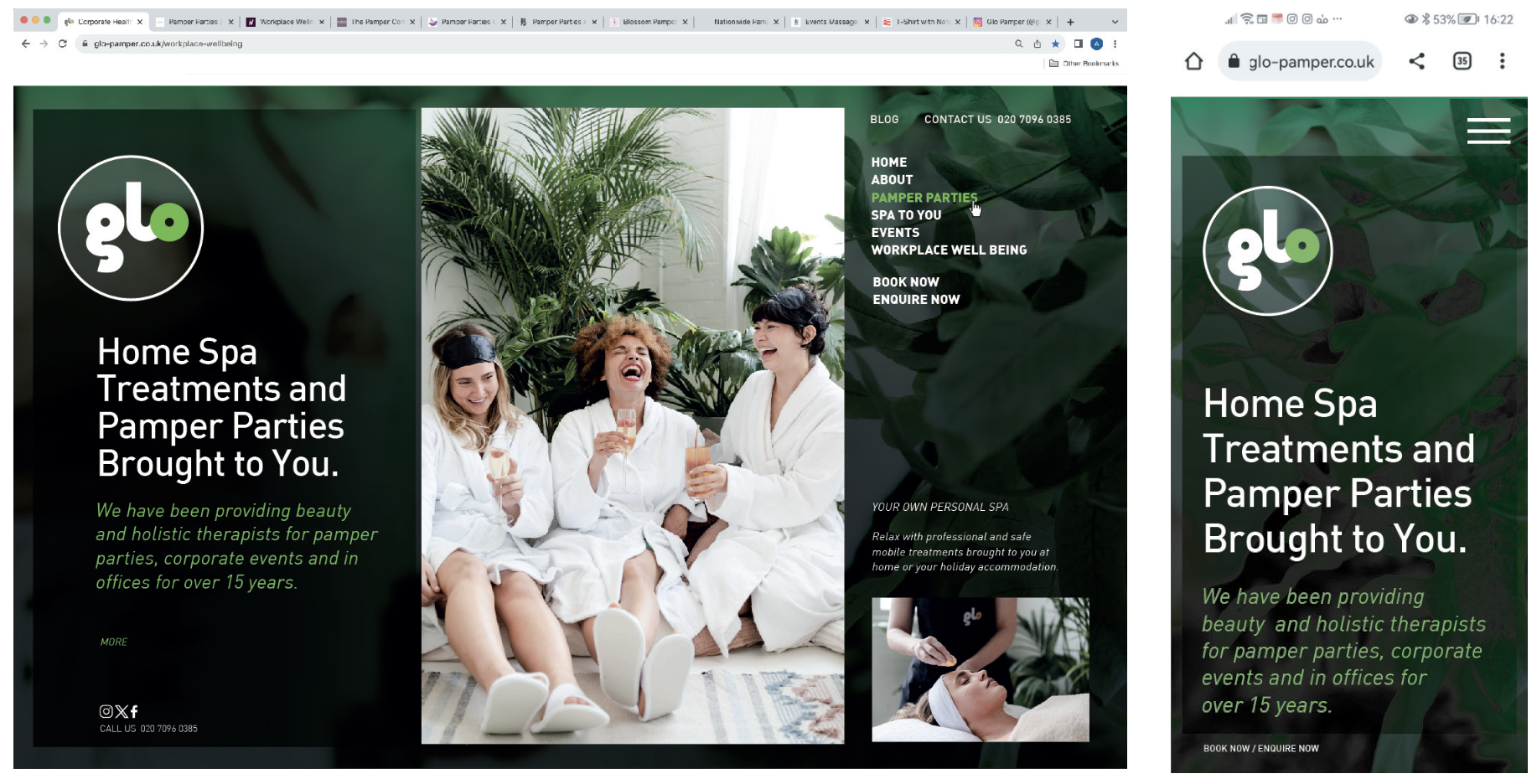Switch to the Glo Pamper Instagram tab
This screenshot has width=1537, height=784.
(x=1011, y=22)
